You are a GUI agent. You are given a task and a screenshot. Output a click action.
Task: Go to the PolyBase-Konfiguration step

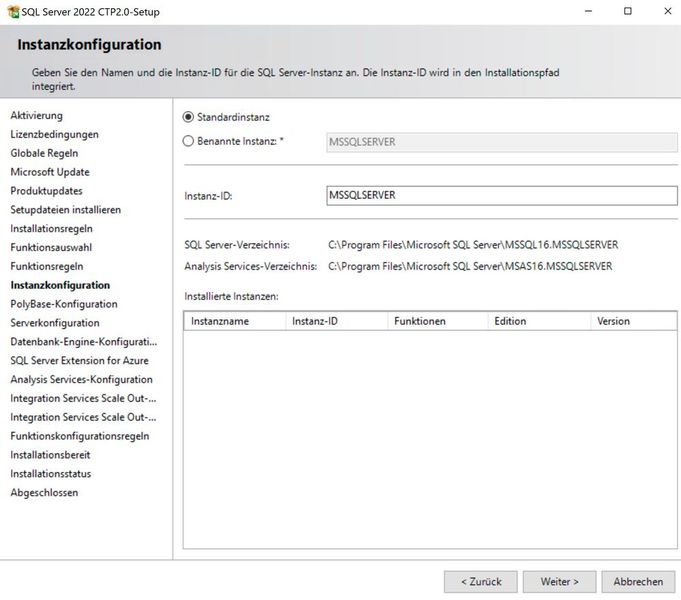click(64, 304)
